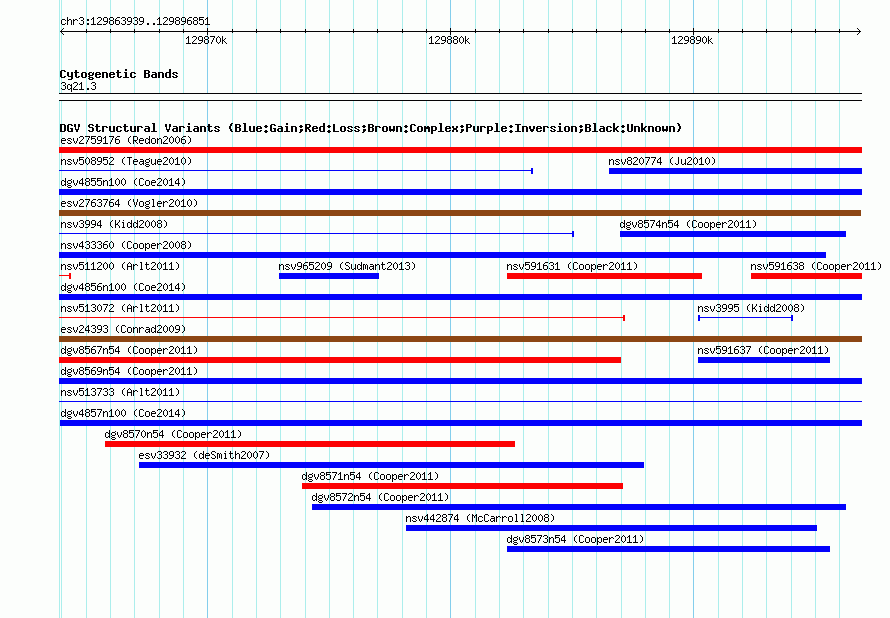Click the dgv8573n54 (Cooper2011) blue bar

pyautogui.click(x=669, y=549)
